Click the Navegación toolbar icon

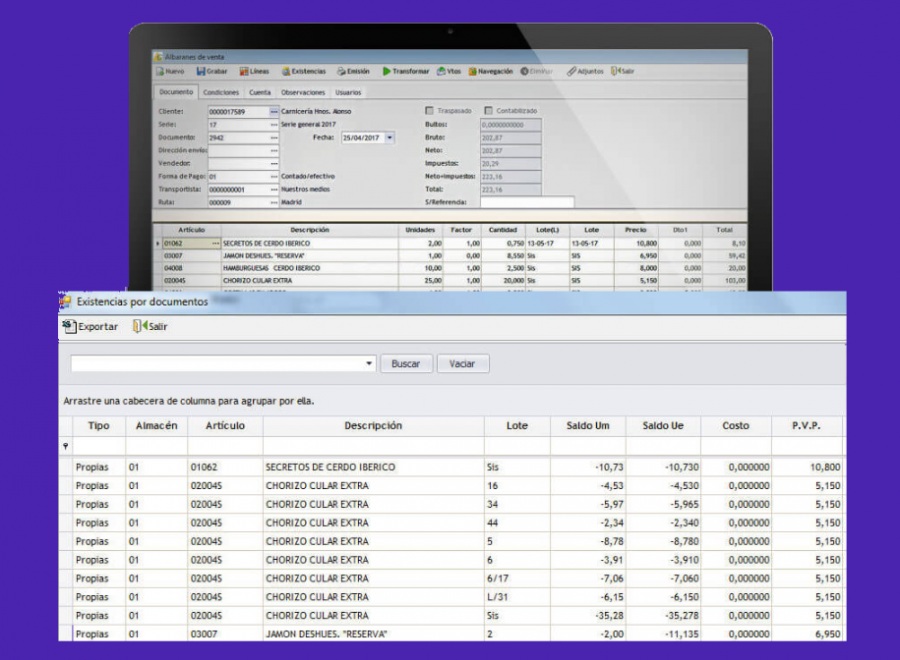point(472,71)
